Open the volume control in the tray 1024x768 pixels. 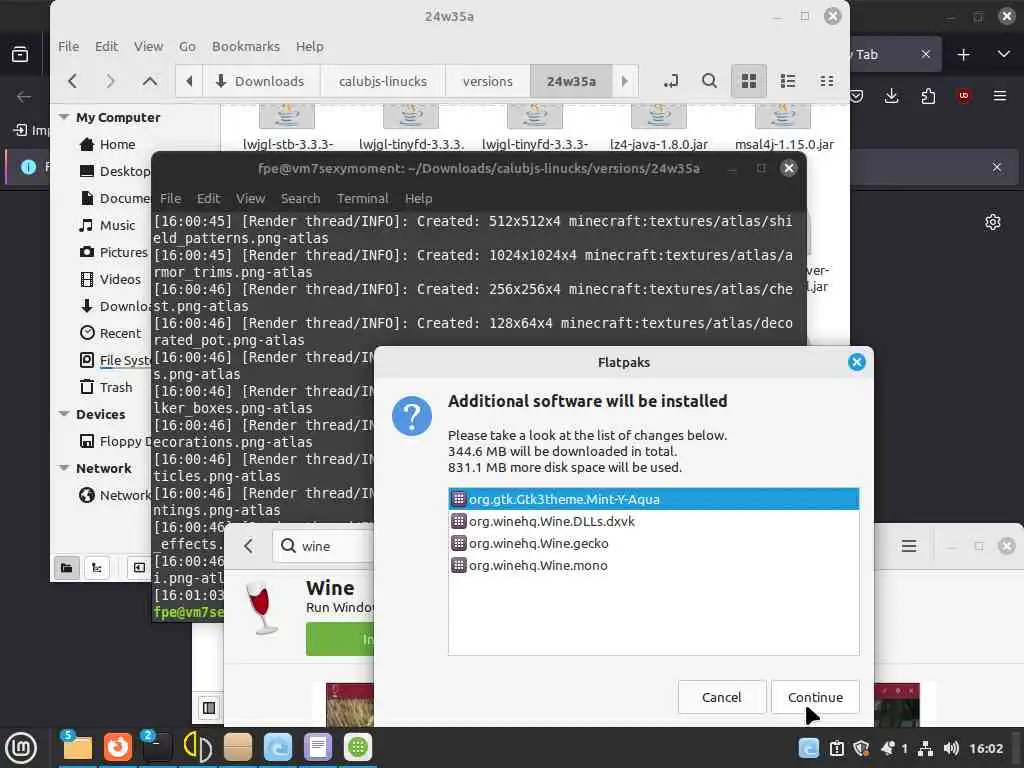click(952, 748)
